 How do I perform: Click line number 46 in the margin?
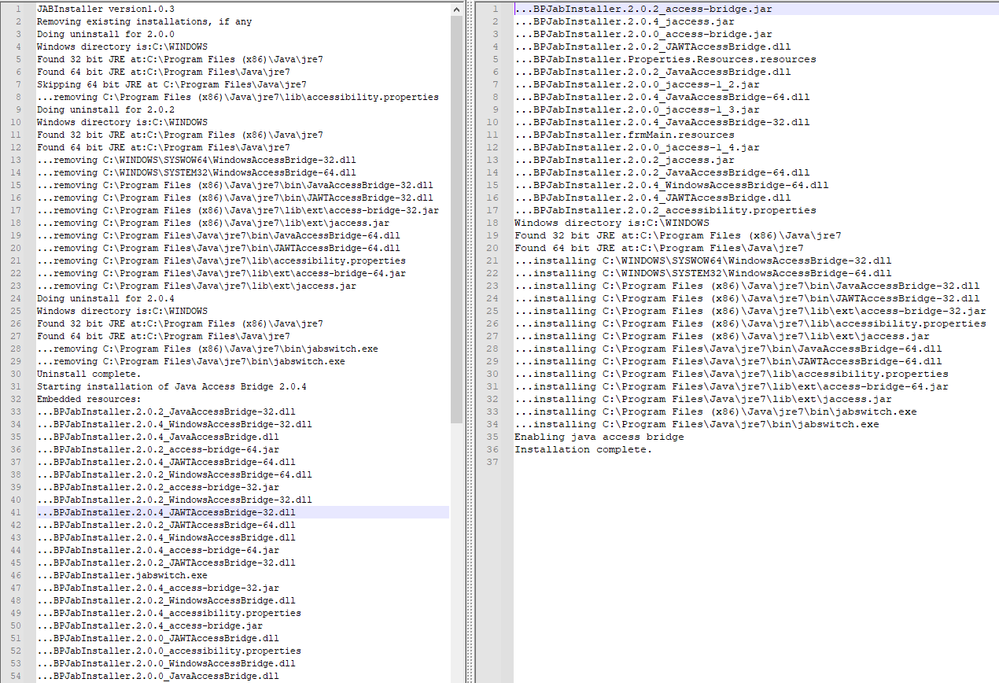point(16,575)
